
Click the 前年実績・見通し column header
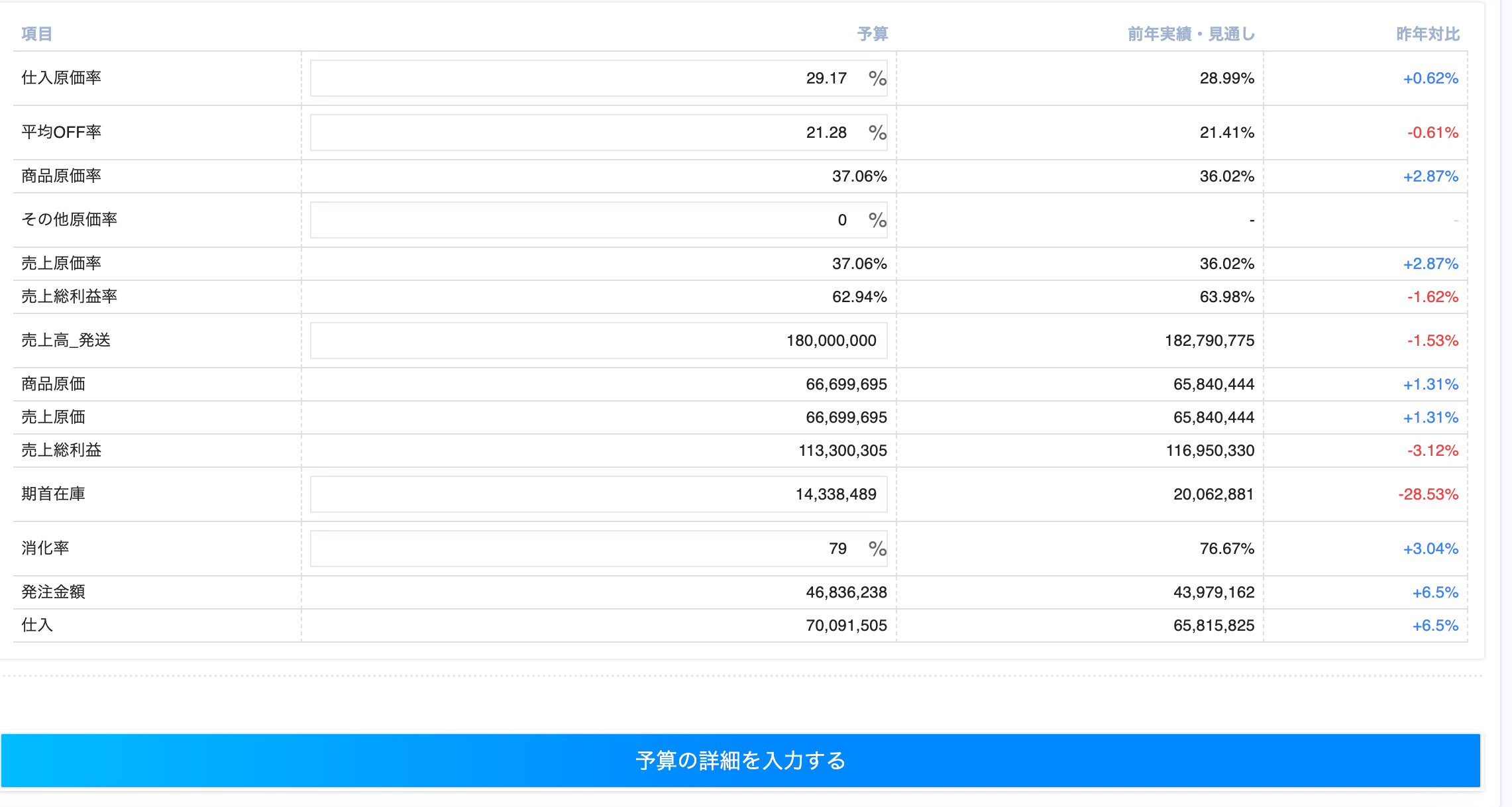tap(1191, 34)
